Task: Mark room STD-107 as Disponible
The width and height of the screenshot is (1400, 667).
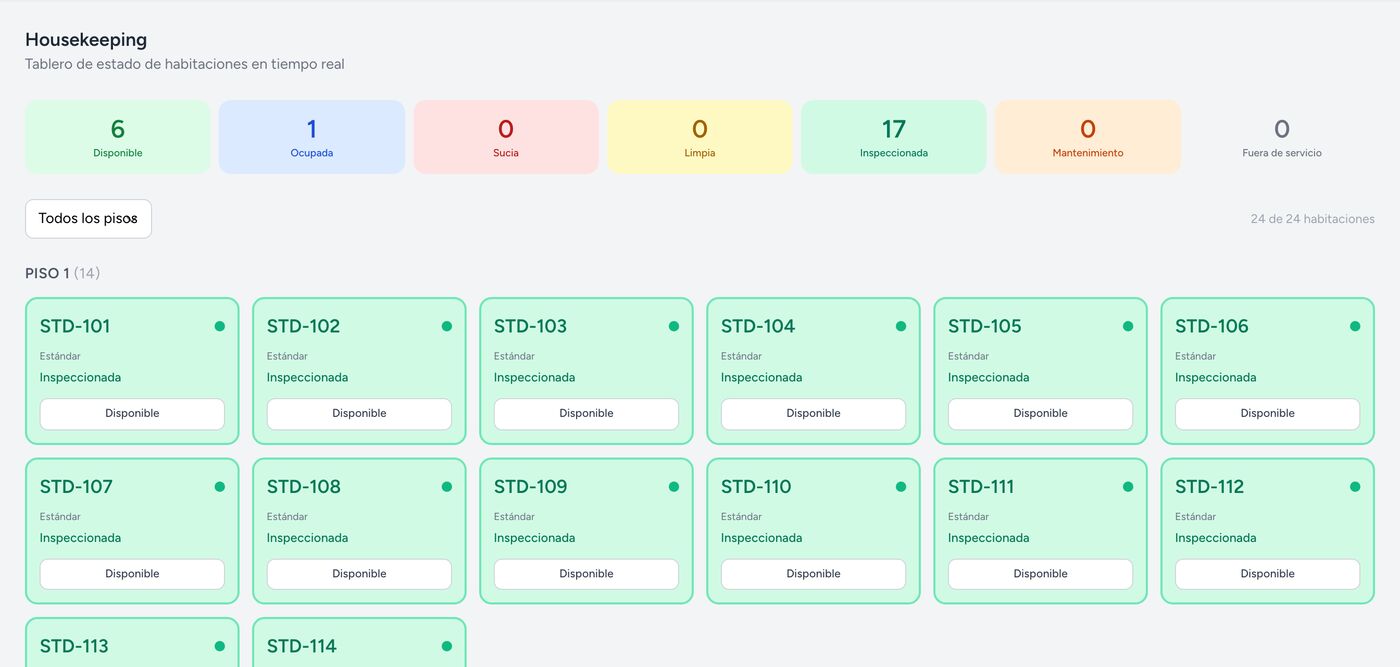Action: [x=132, y=574]
